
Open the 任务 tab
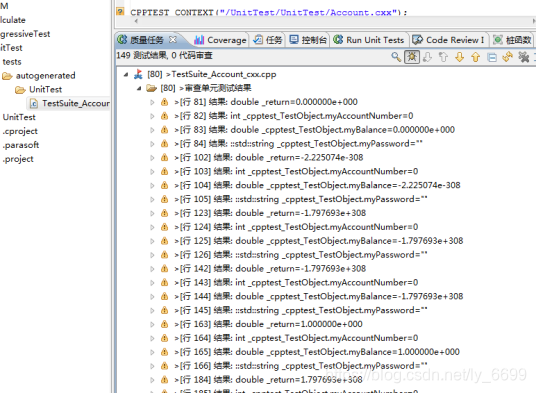268,40
